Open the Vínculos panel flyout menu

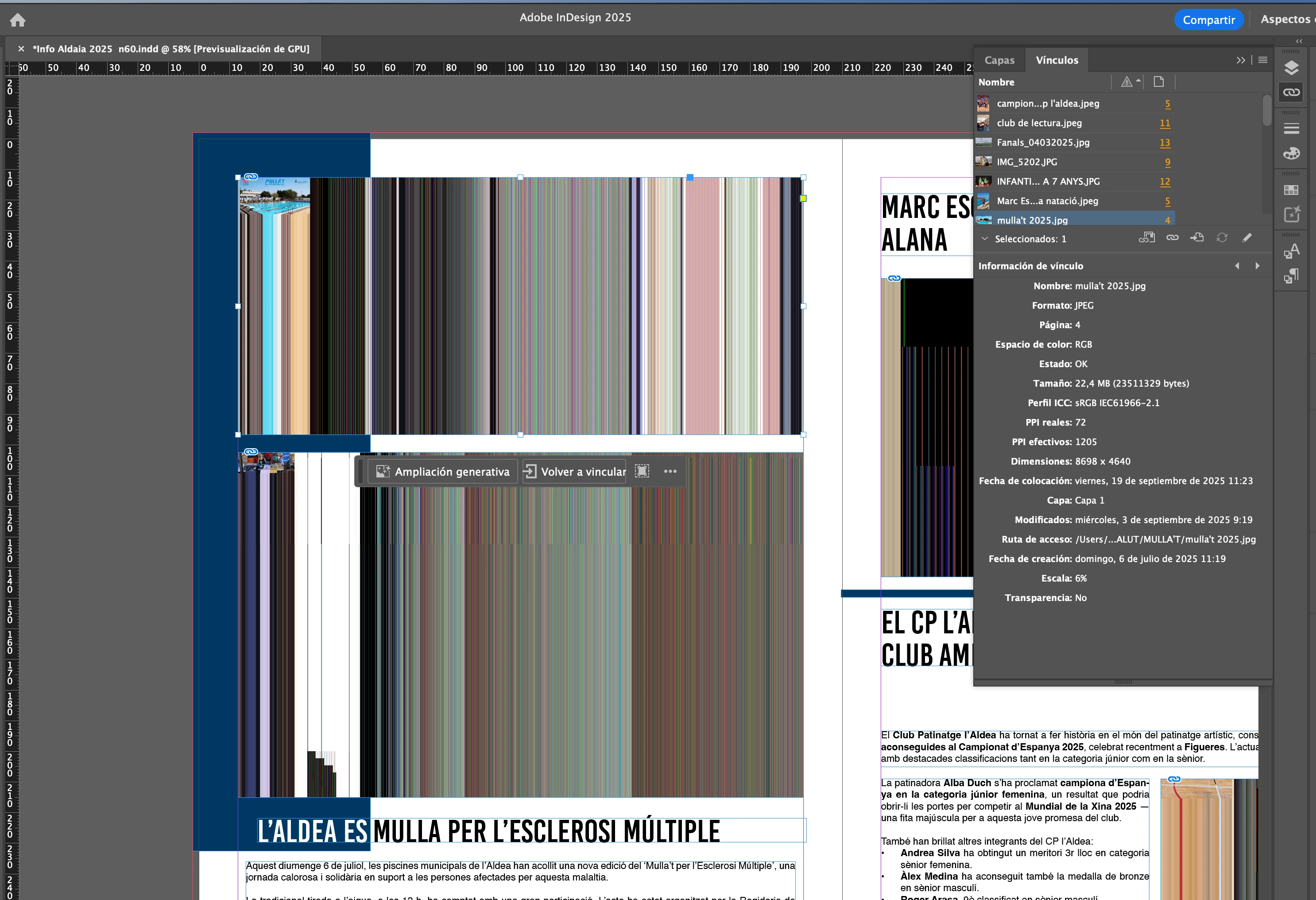(x=1263, y=60)
